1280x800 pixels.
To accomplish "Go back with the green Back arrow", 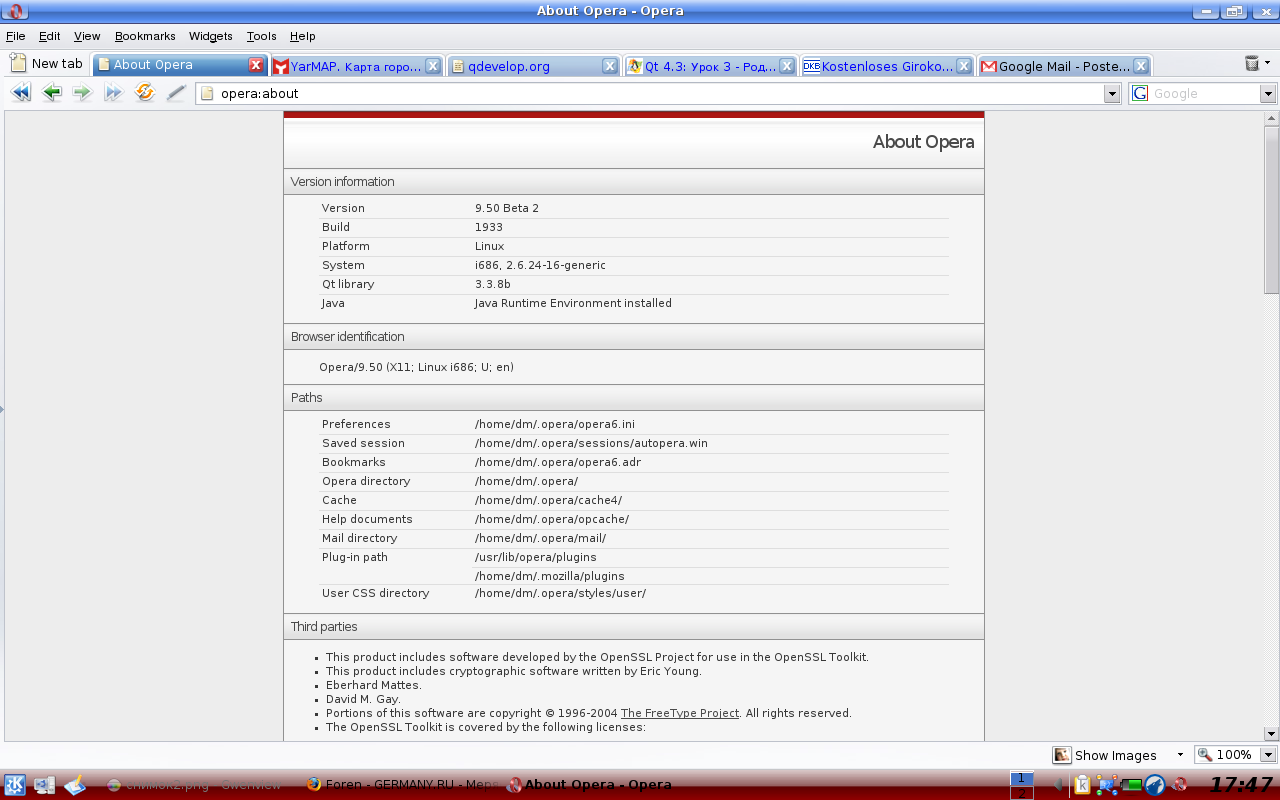I will (52, 93).
